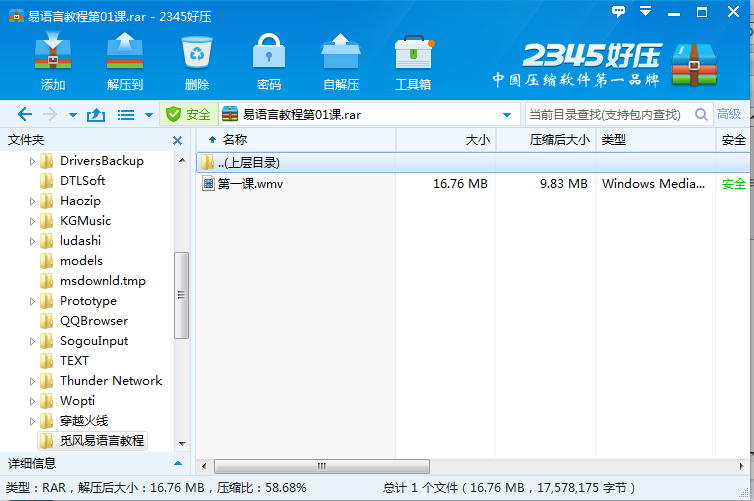Open the 密码 (Password) lock tool
Image resolution: width=754 pixels, height=501 pixels.
[269, 61]
